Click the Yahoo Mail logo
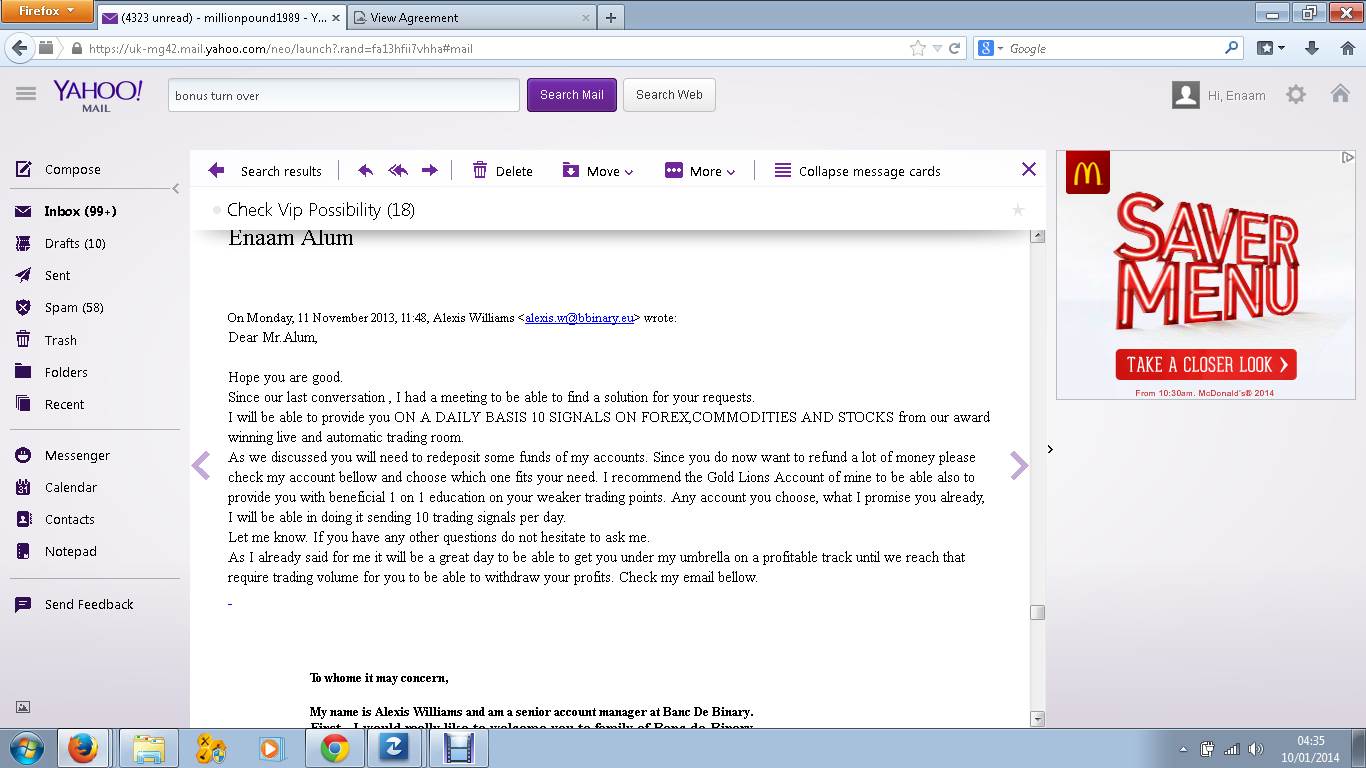 pyautogui.click(x=97, y=95)
